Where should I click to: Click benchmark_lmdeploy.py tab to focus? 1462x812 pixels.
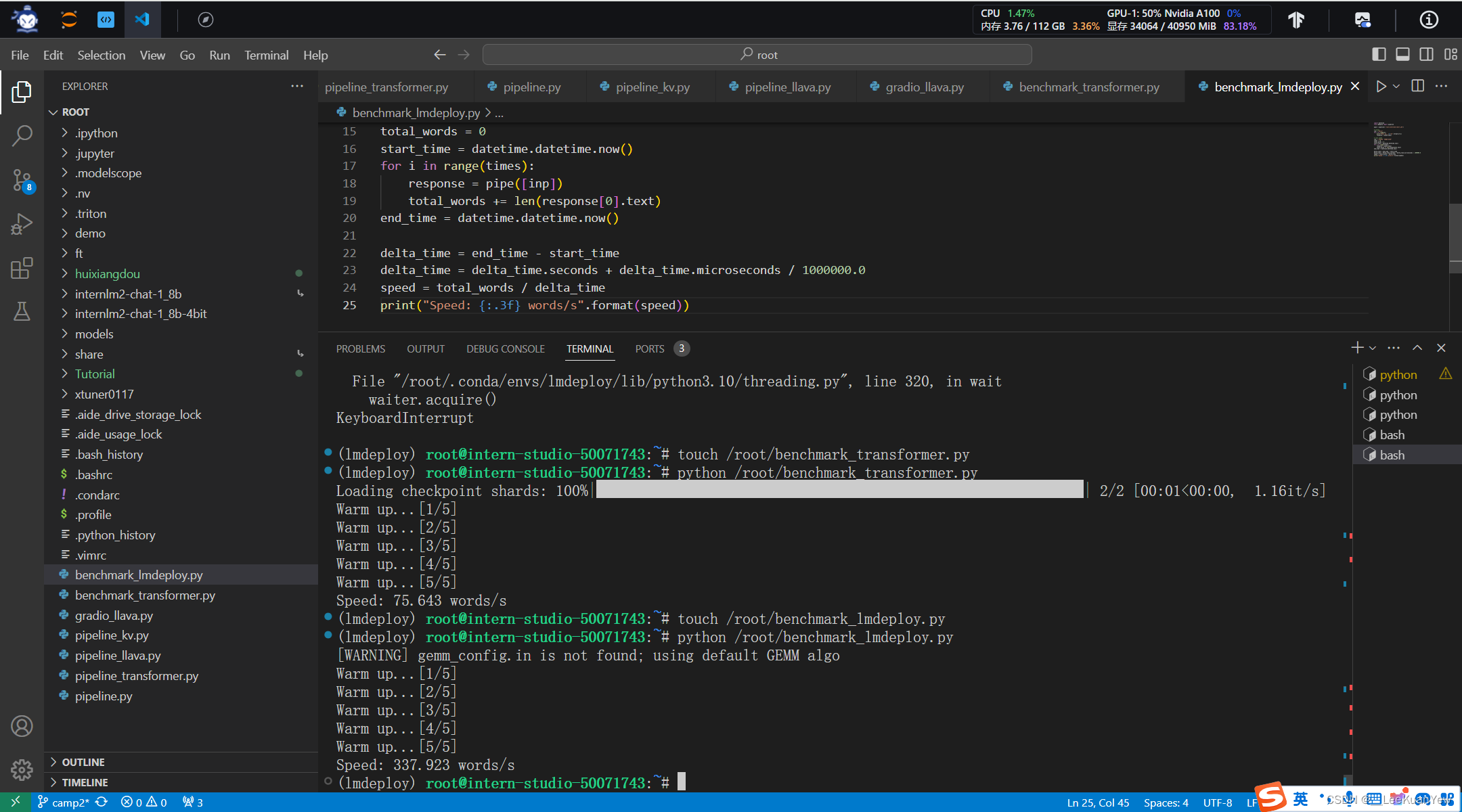pos(1275,87)
